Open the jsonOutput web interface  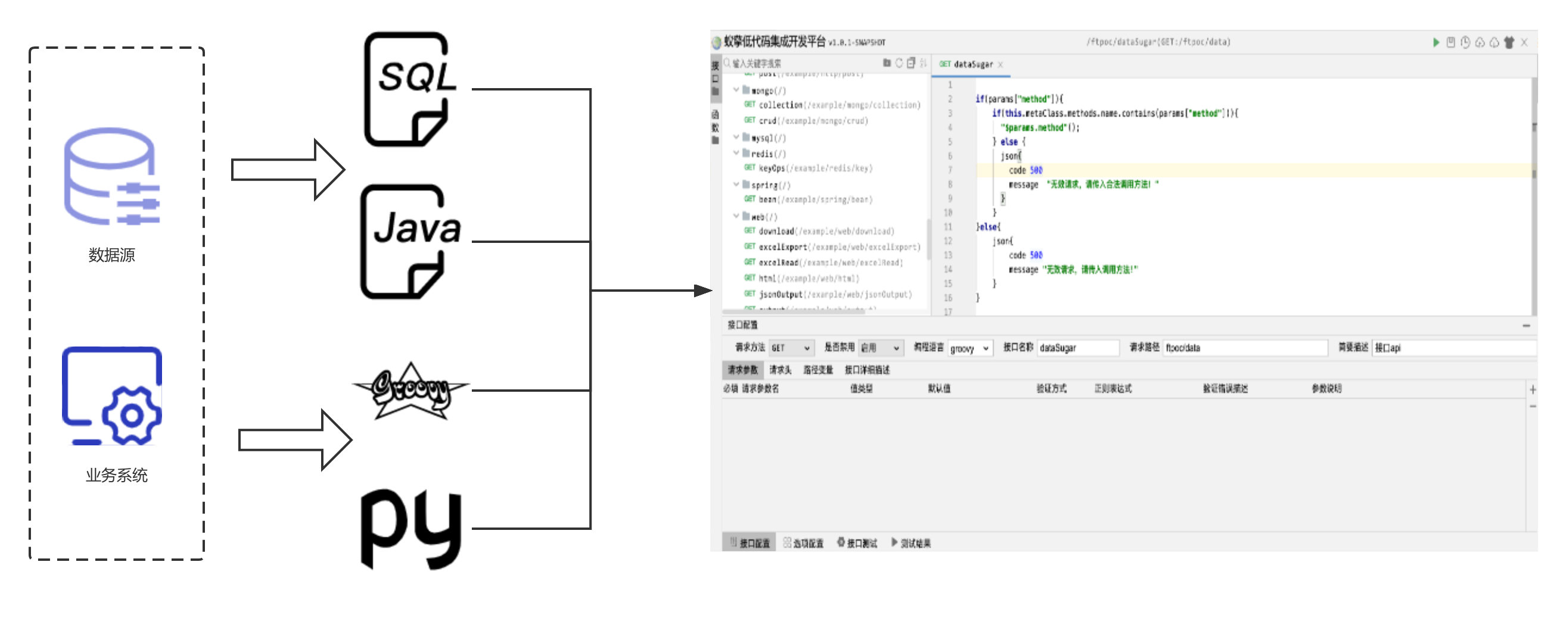828,294
